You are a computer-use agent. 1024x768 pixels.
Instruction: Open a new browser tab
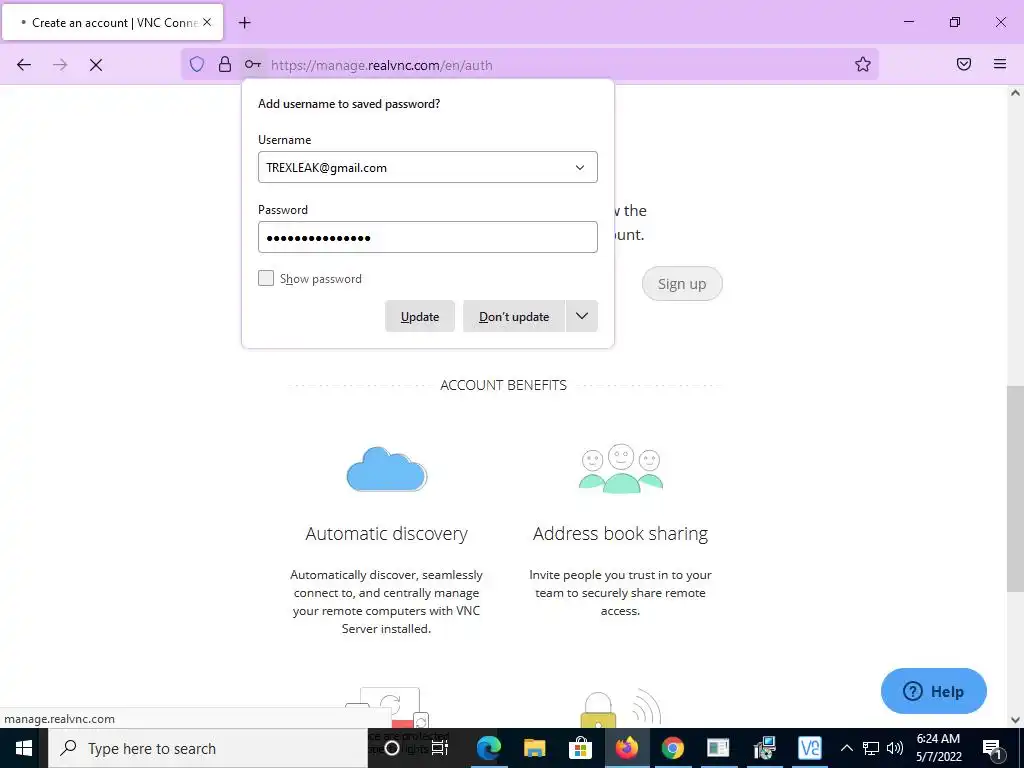(x=245, y=23)
